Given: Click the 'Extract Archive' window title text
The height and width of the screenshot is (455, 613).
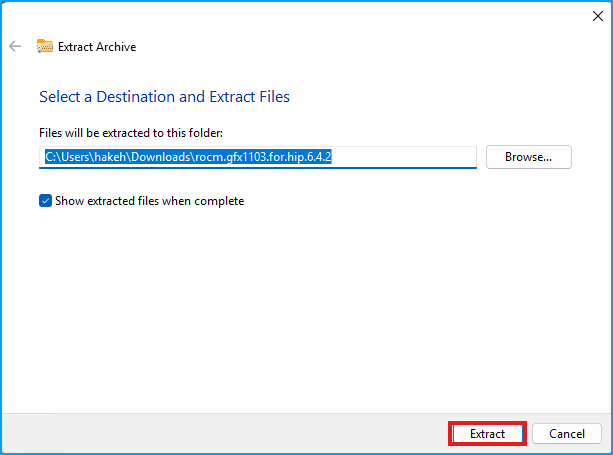Looking at the screenshot, I should [x=97, y=47].
